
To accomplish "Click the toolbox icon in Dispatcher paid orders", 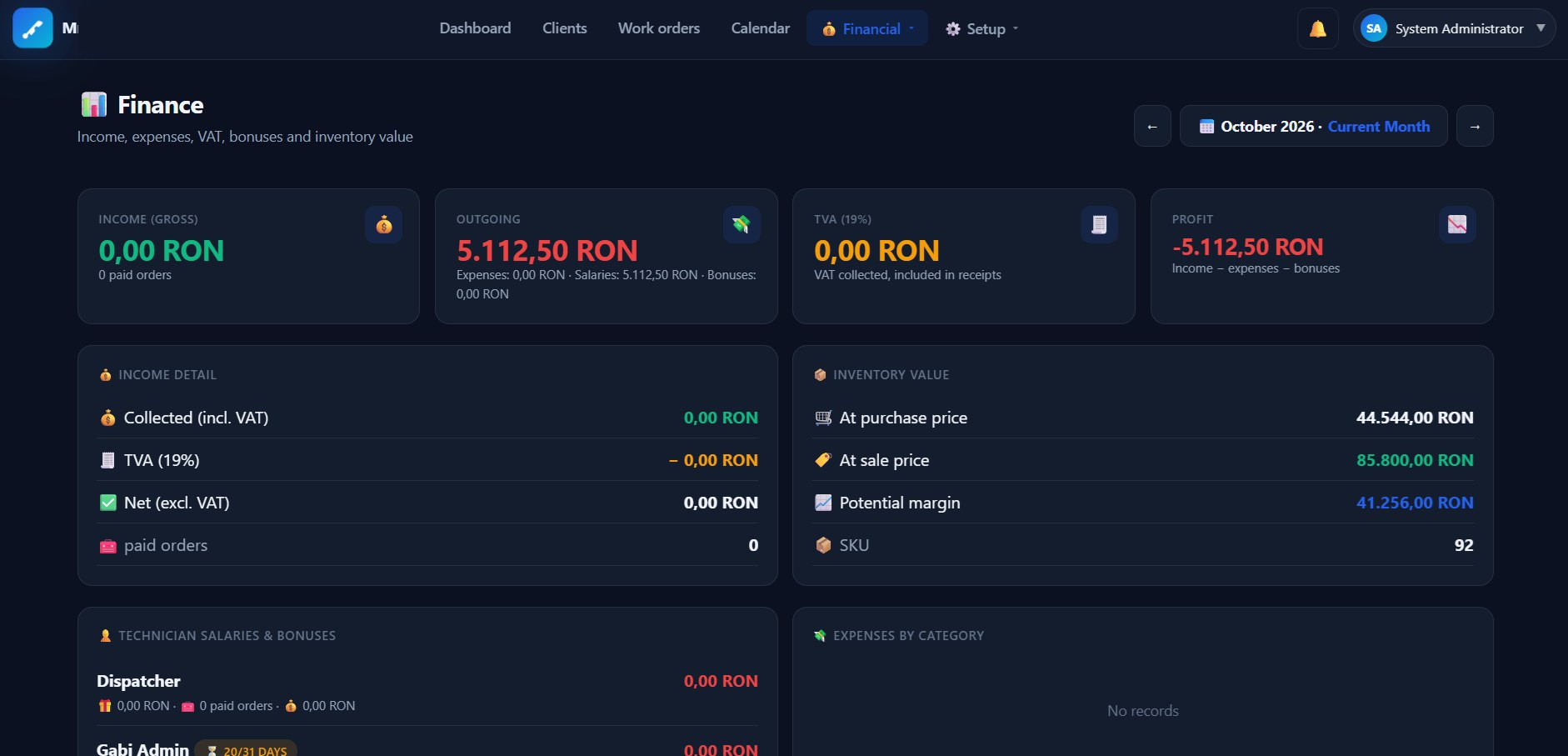I will coord(188,706).
